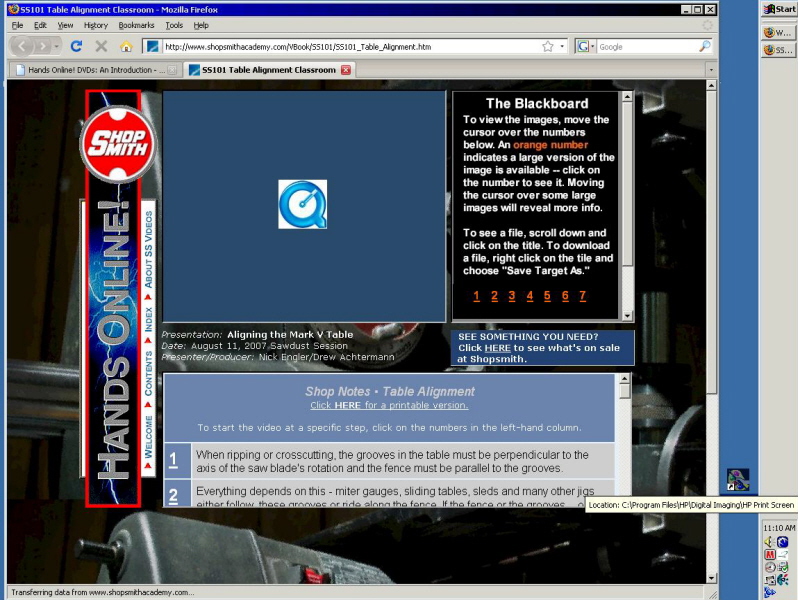
Task: Open the Help menu
Action: 201,25
